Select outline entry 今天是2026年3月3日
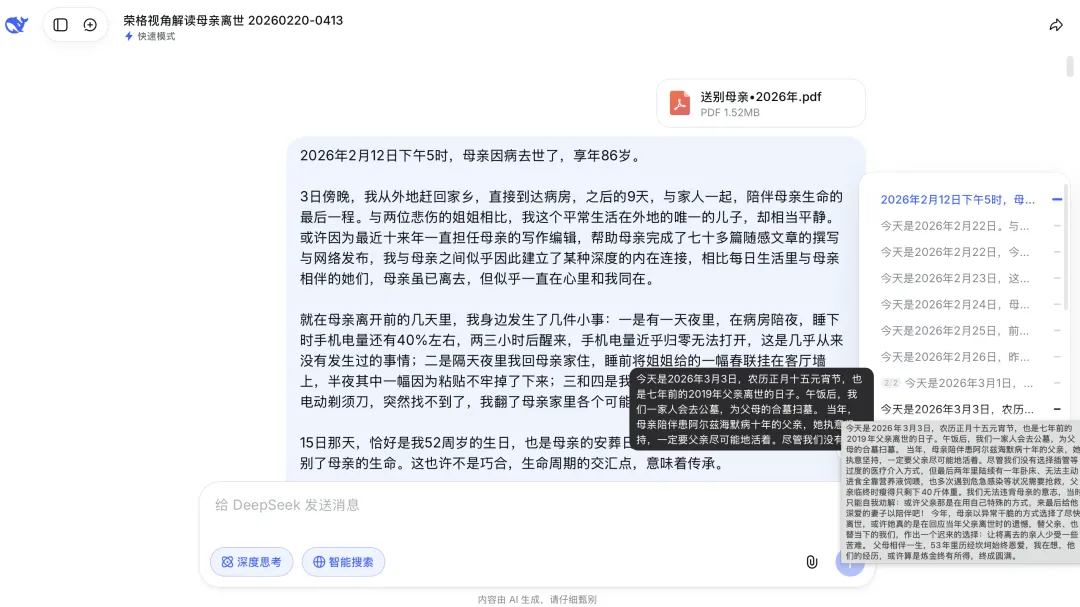The width and height of the screenshot is (1080, 607). point(957,409)
